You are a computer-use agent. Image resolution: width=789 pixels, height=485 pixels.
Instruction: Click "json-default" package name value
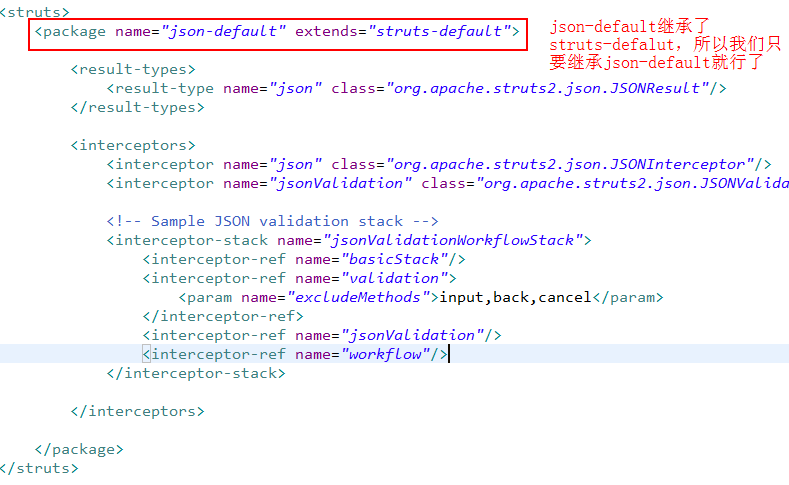(x=223, y=31)
